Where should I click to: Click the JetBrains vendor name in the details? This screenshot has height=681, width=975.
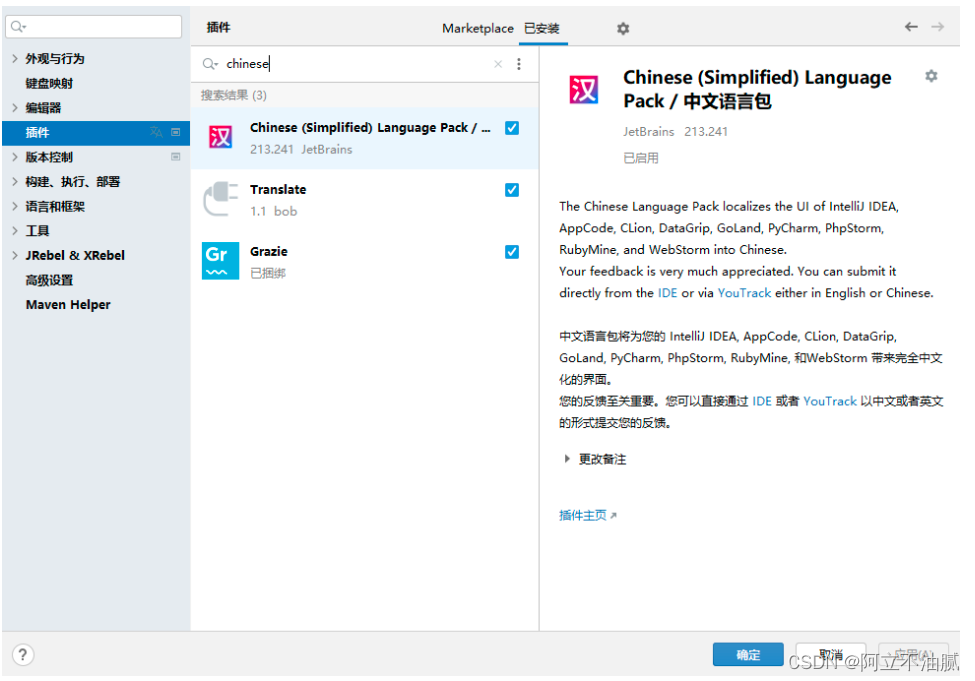(x=649, y=132)
